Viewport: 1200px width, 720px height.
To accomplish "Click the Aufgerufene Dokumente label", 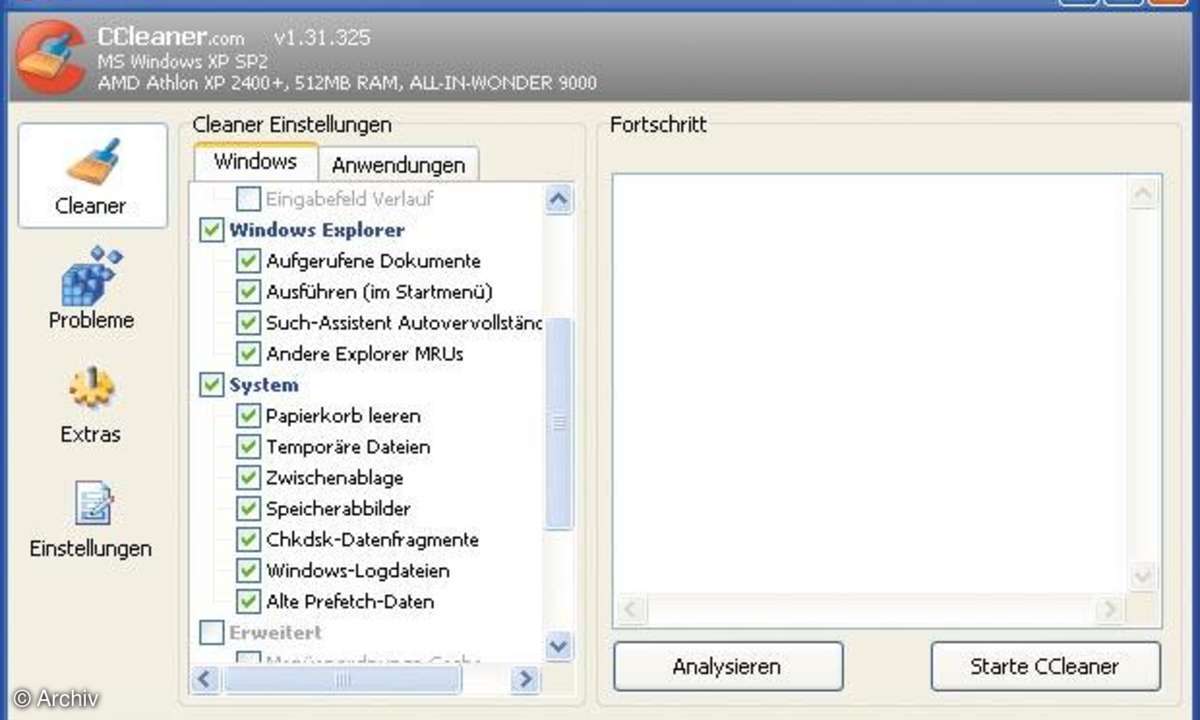I will 373,261.
